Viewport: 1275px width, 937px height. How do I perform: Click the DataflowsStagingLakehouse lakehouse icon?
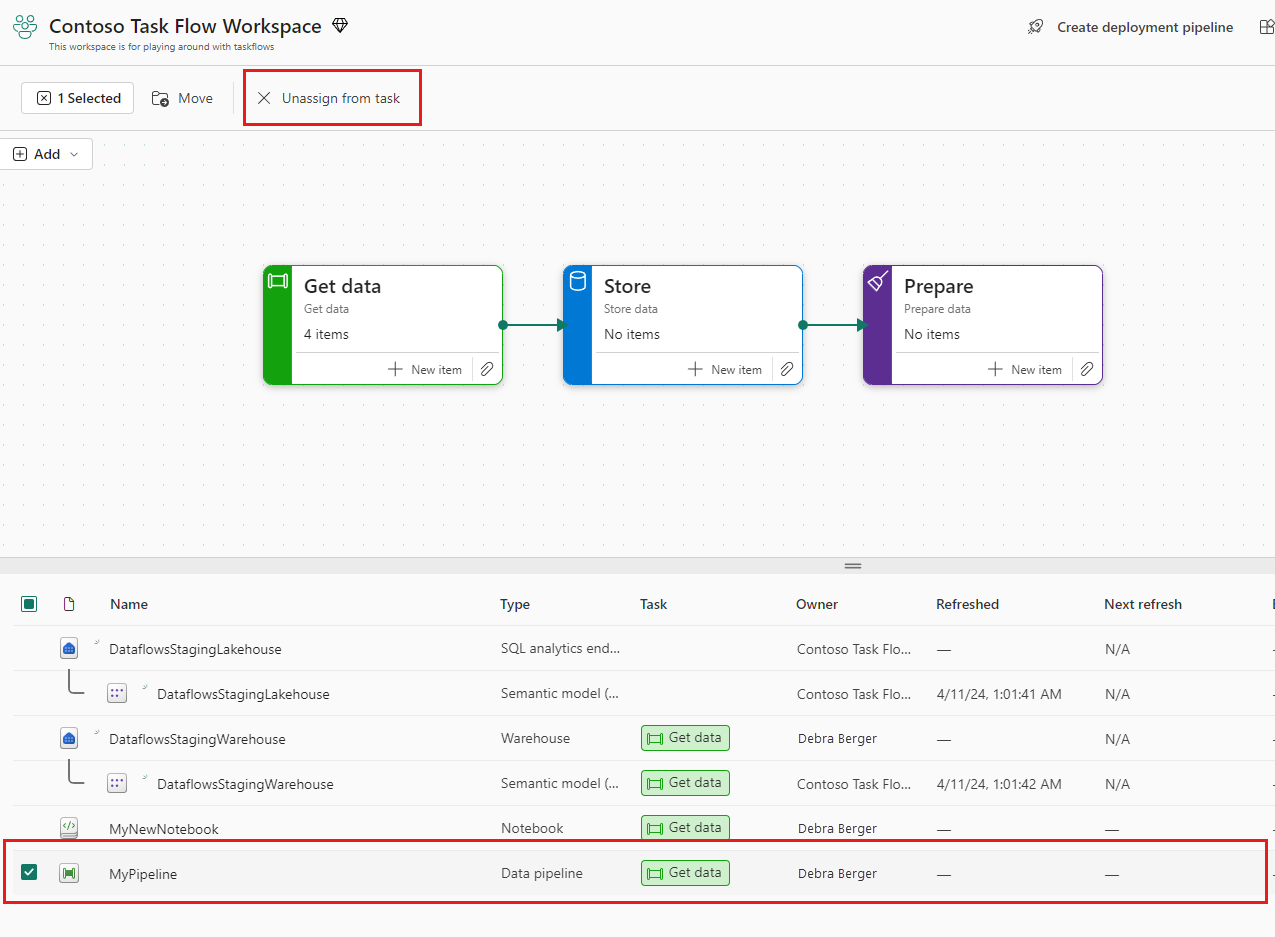point(69,648)
